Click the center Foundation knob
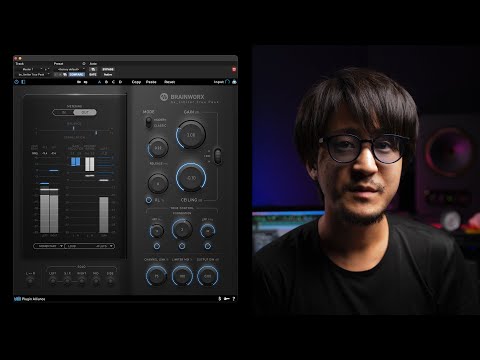Viewport: 480px width, 360px height. point(182,230)
